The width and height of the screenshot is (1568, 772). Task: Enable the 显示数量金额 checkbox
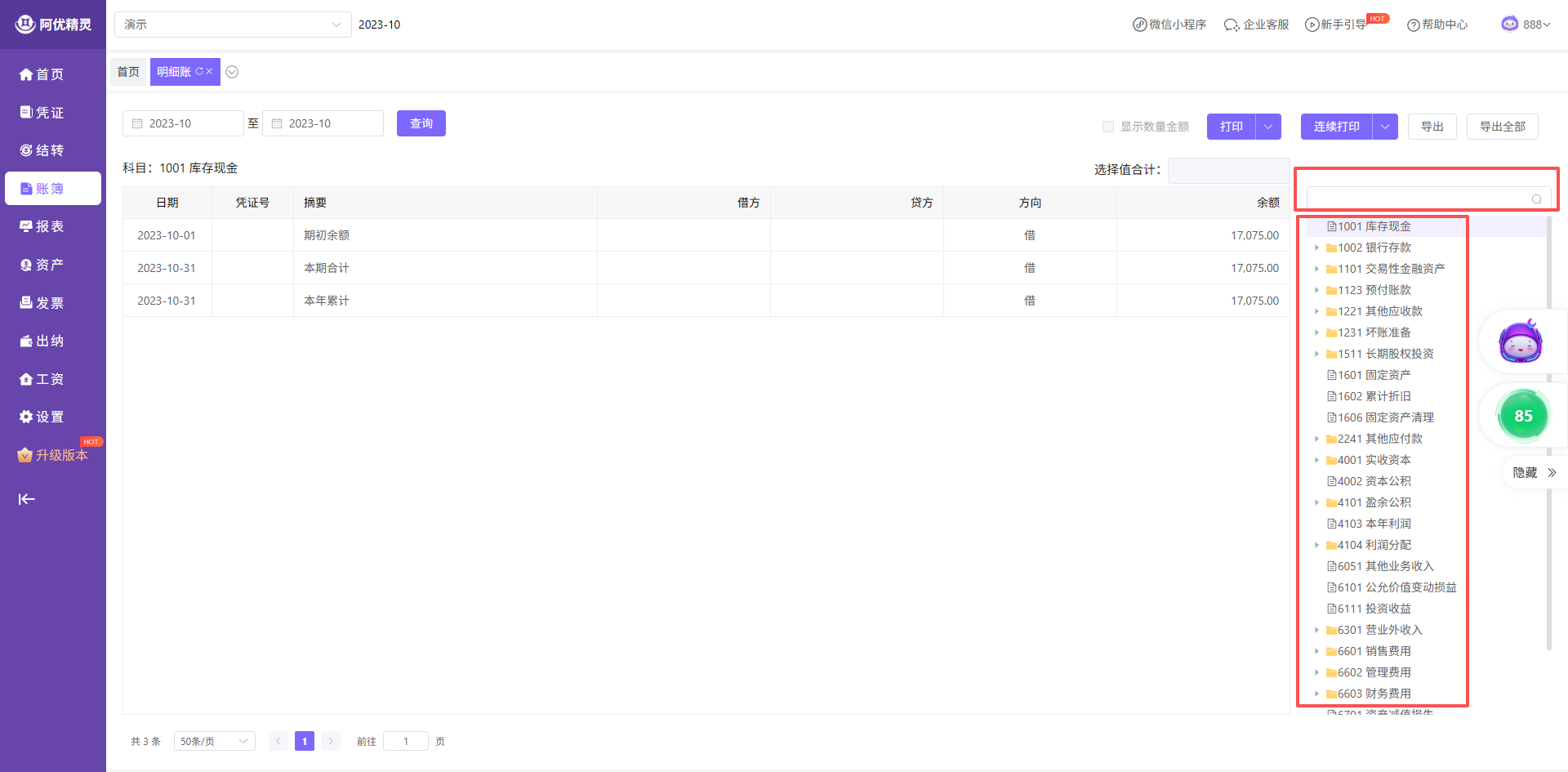pos(1108,127)
